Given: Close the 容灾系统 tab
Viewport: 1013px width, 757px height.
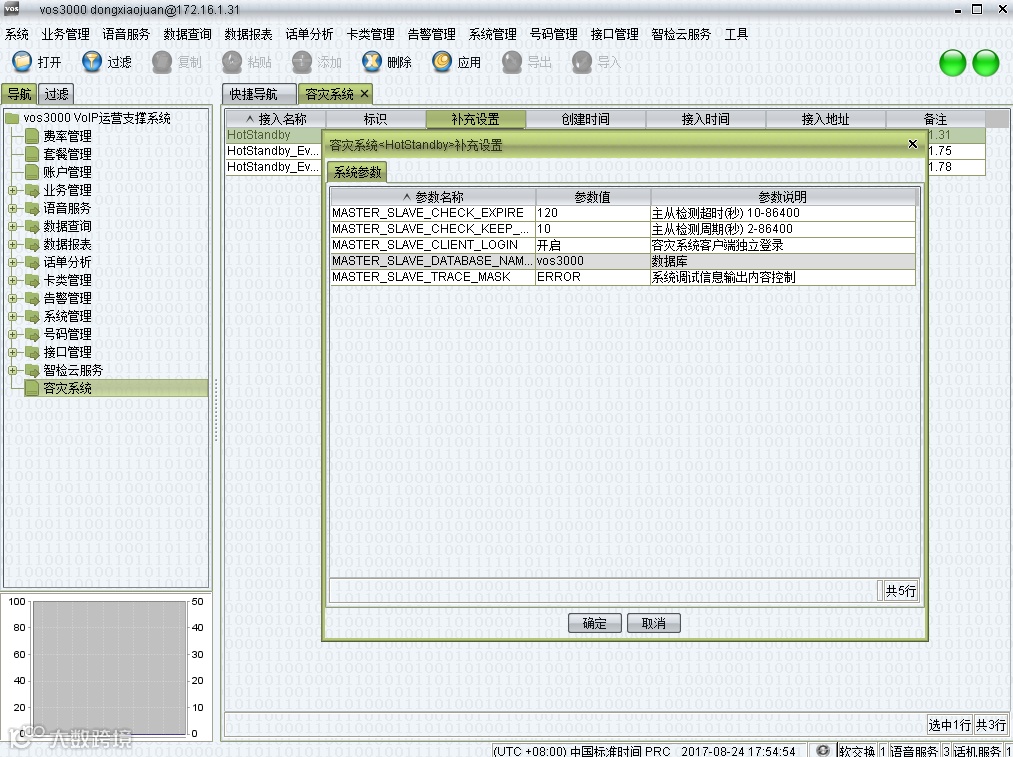Looking at the screenshot, I should [364, 94].
